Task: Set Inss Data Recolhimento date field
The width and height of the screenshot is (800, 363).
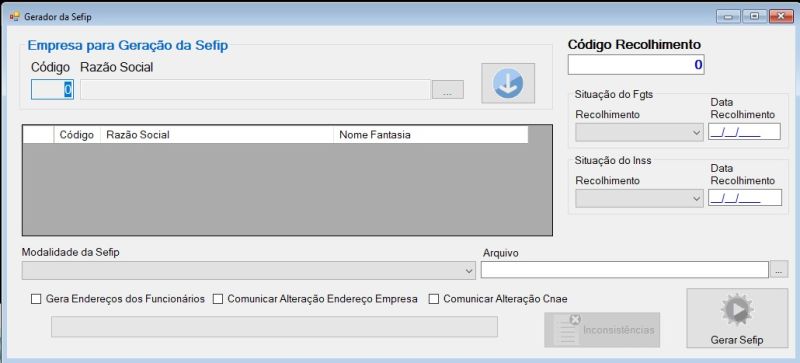Action: click(744, 198)
